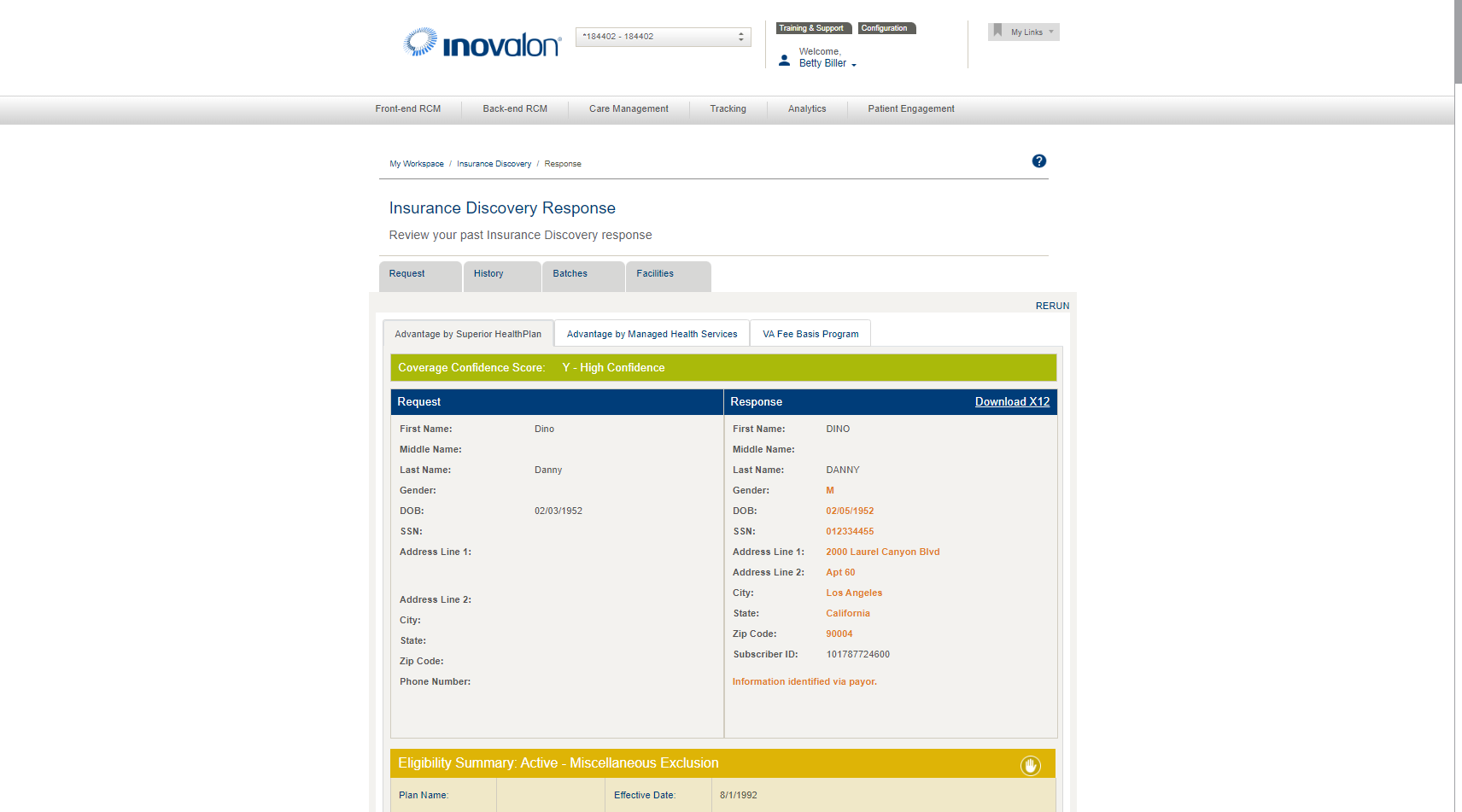Viewport: 1462px width, 812px height.
Task: Click the Download X12 link
Action: 1012,401
